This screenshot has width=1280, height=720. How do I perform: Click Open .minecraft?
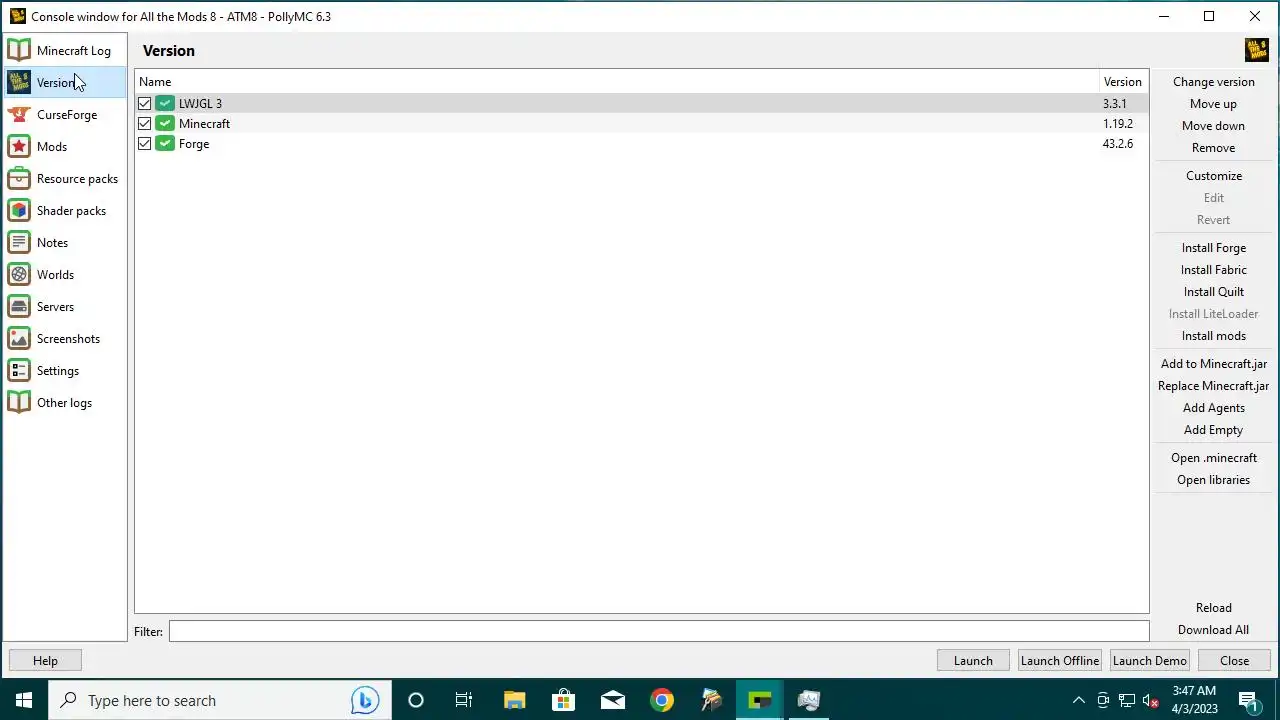(x=1213, y=458)
